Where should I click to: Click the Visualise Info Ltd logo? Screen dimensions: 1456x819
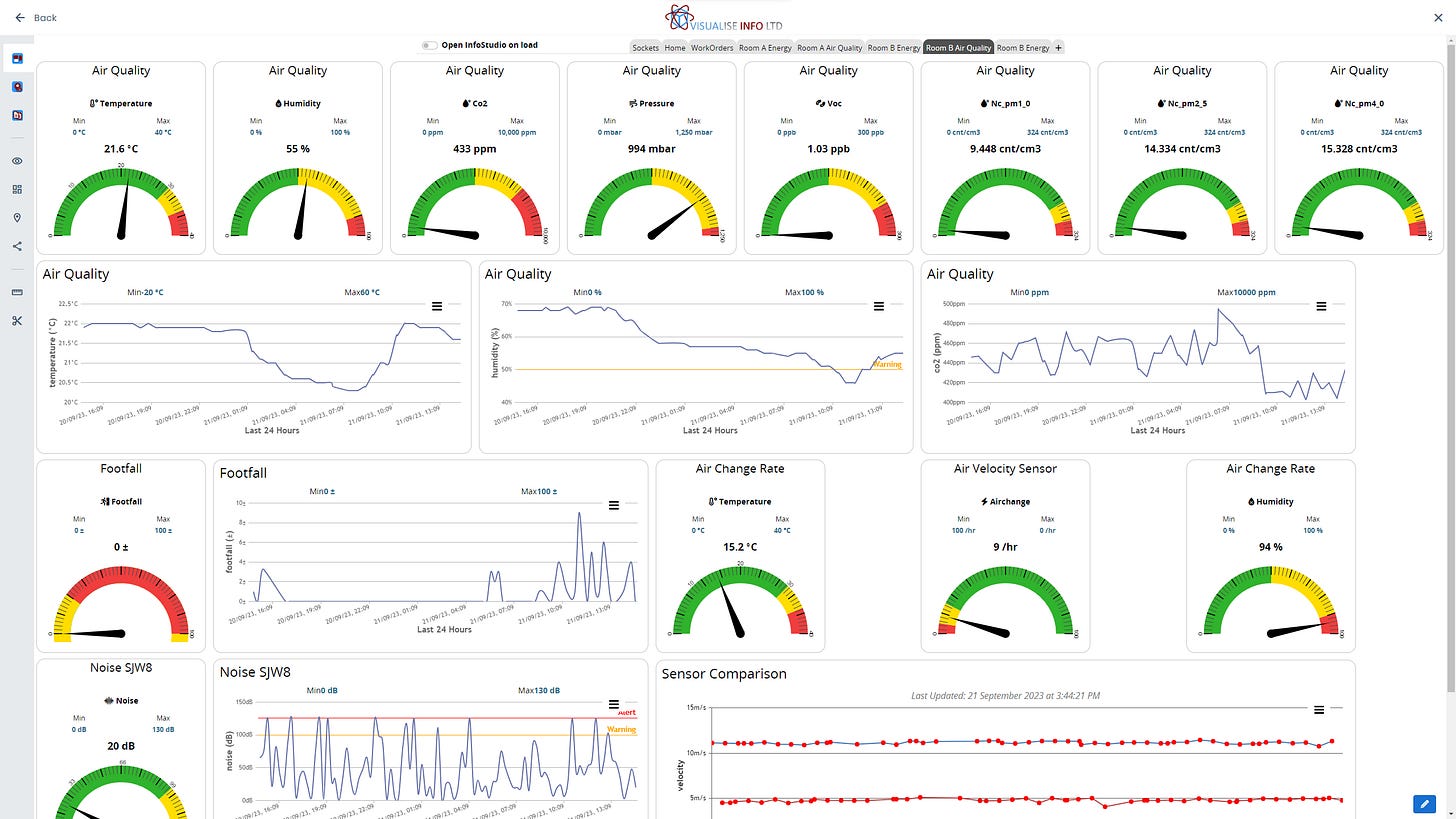[x=726, y=18]
